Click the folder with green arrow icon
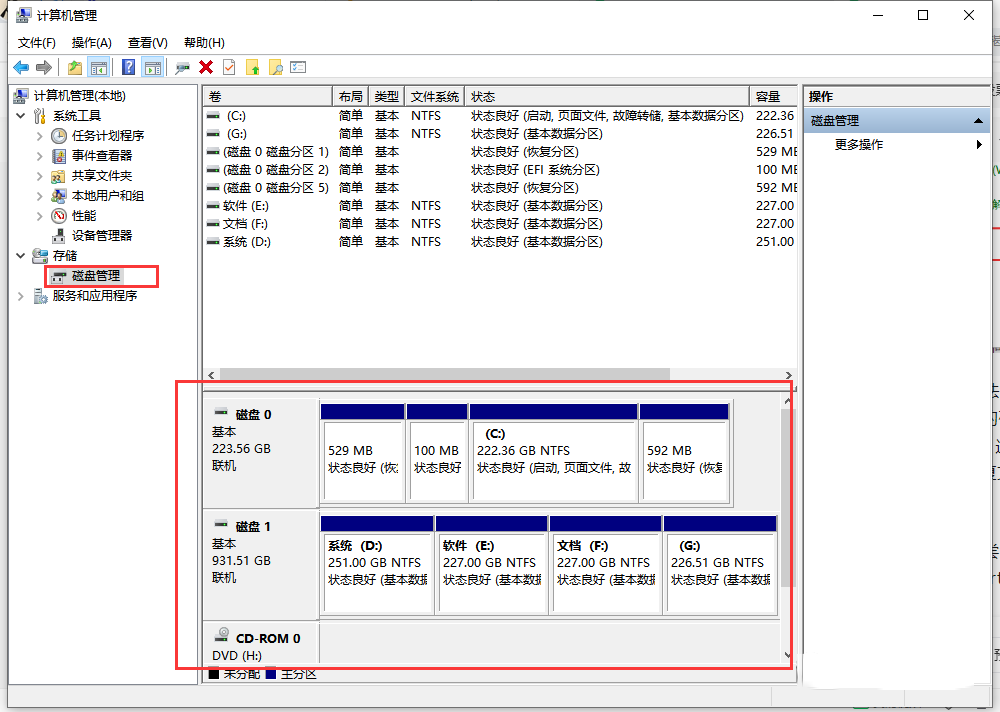This screenshot has width=1000, height=712. (253, 67)
